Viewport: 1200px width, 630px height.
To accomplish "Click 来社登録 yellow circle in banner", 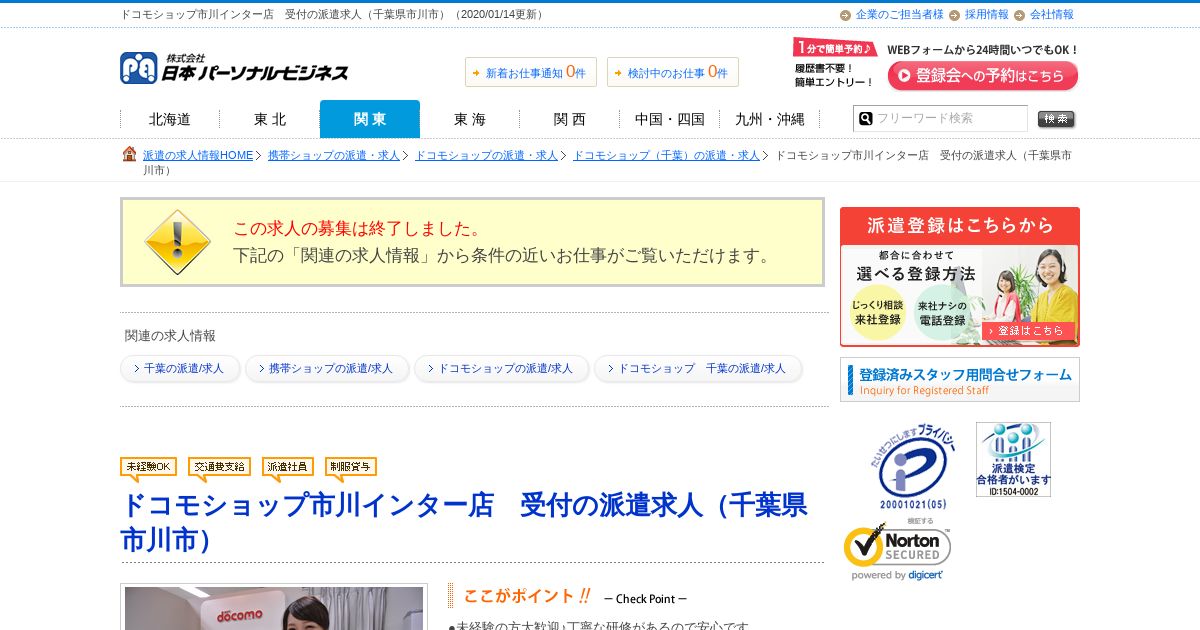I will 877,312.
